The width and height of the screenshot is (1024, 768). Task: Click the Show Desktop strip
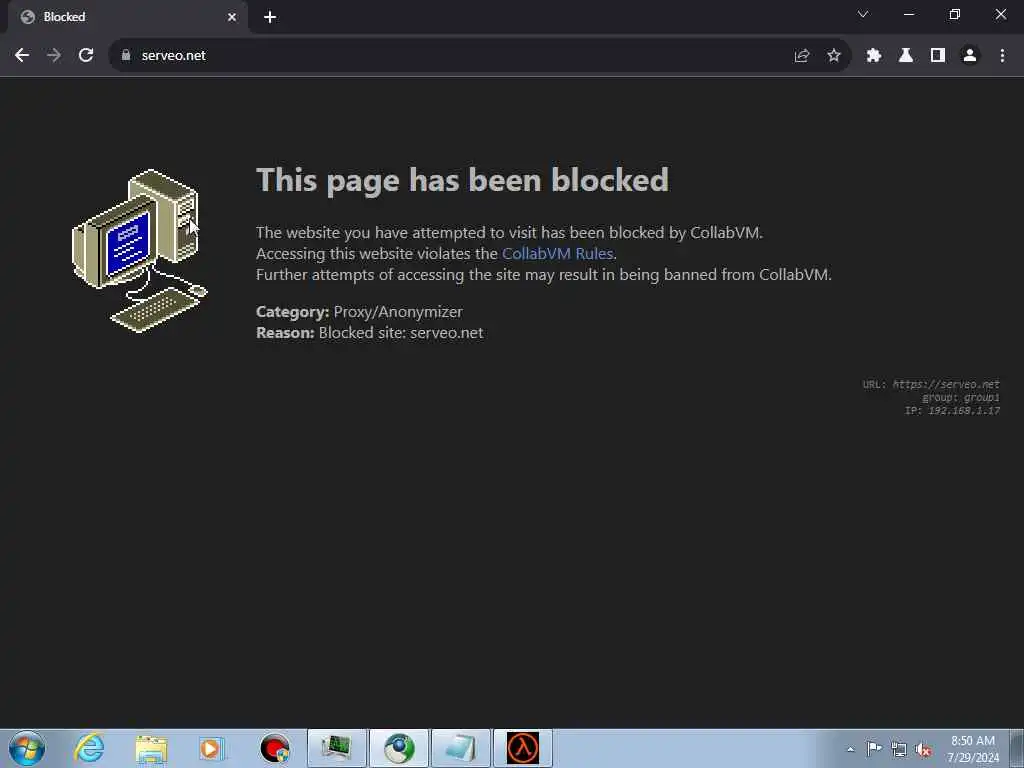[x=1017, y=748]
